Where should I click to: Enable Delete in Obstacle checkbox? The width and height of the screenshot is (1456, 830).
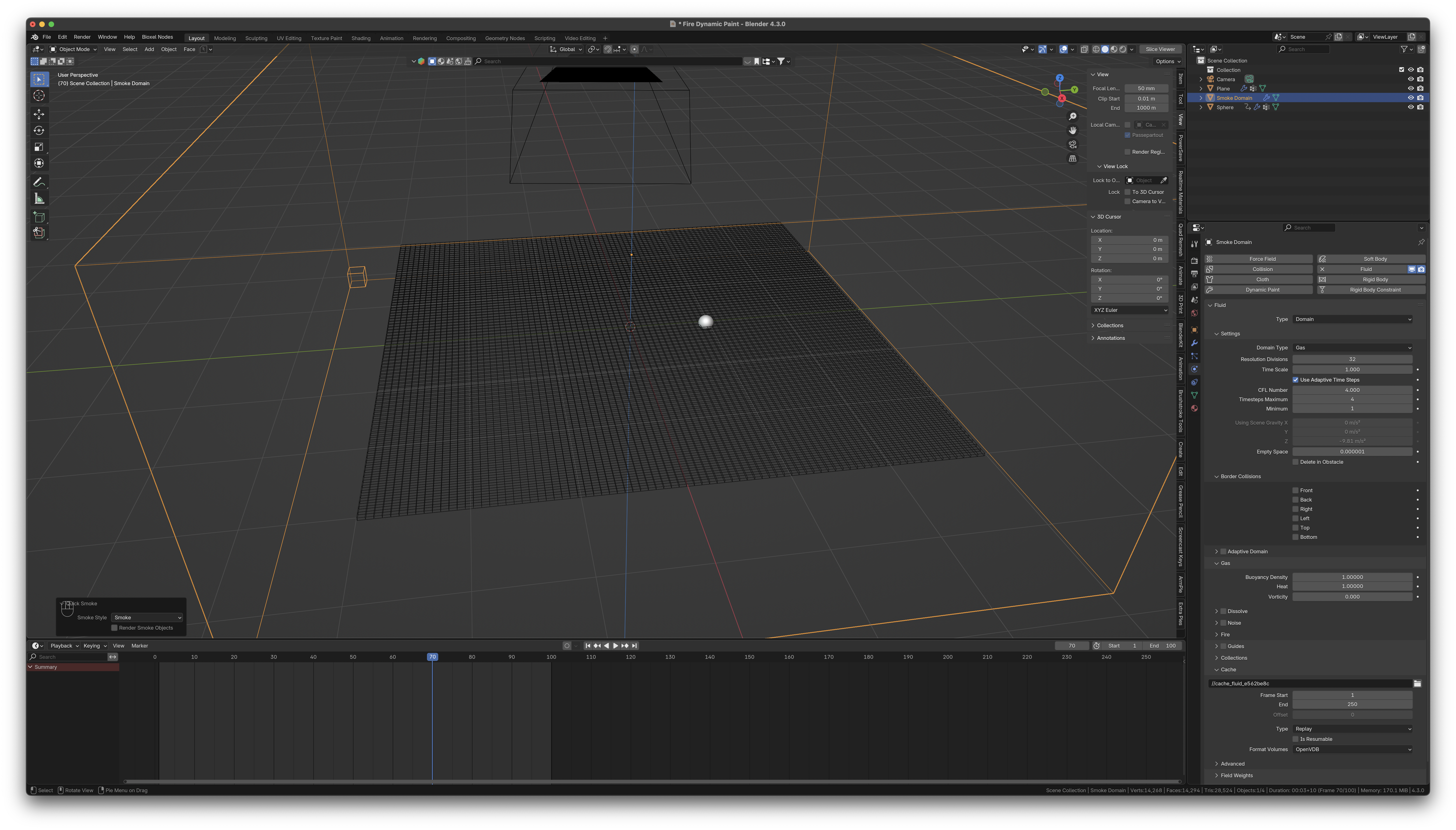pos(1295,462)
